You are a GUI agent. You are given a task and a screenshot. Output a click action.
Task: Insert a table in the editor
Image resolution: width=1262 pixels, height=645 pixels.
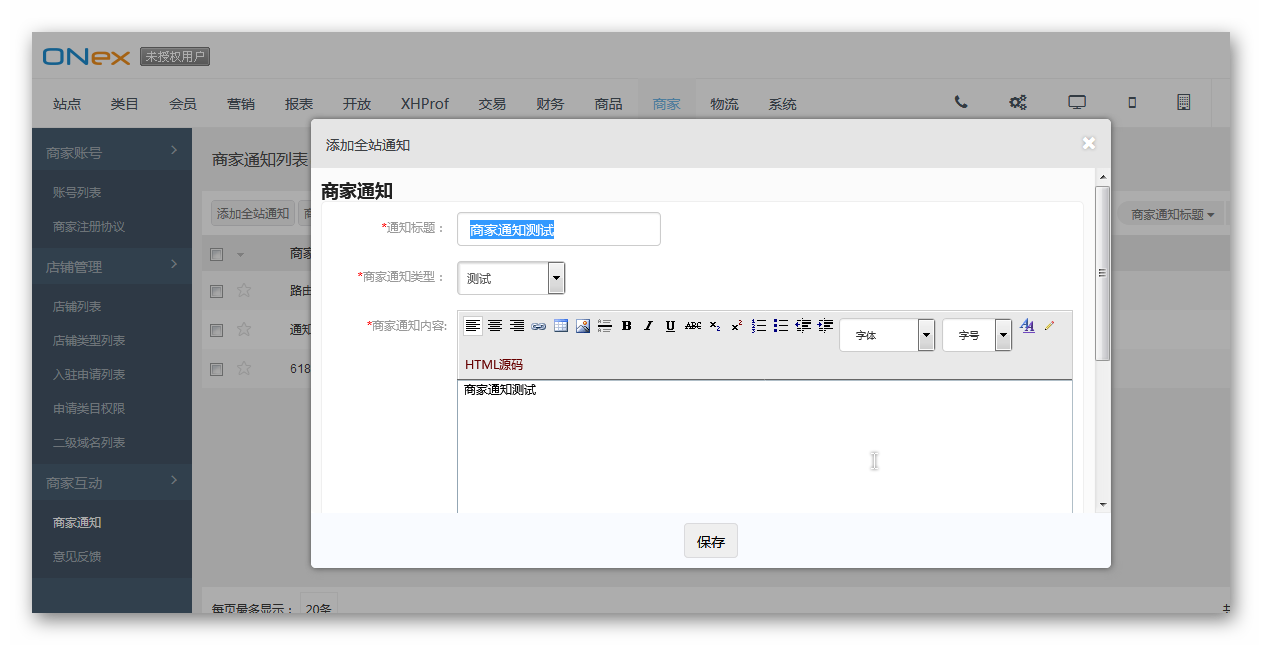point(561,326)
